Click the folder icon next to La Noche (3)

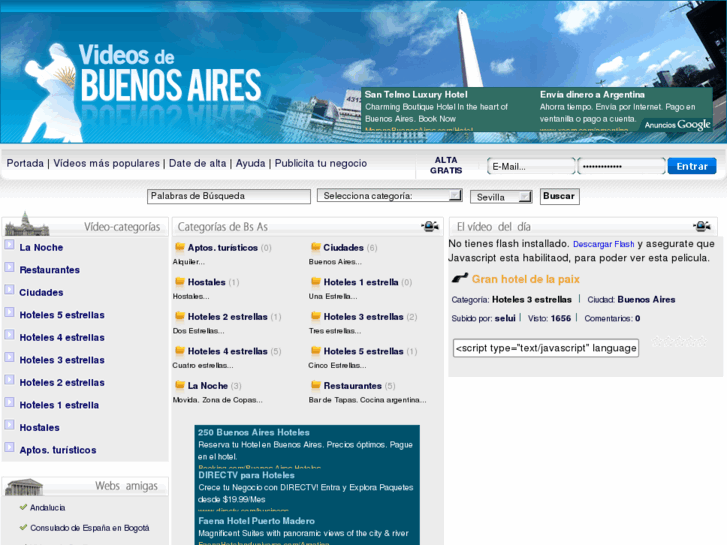(x=180, y=385)
